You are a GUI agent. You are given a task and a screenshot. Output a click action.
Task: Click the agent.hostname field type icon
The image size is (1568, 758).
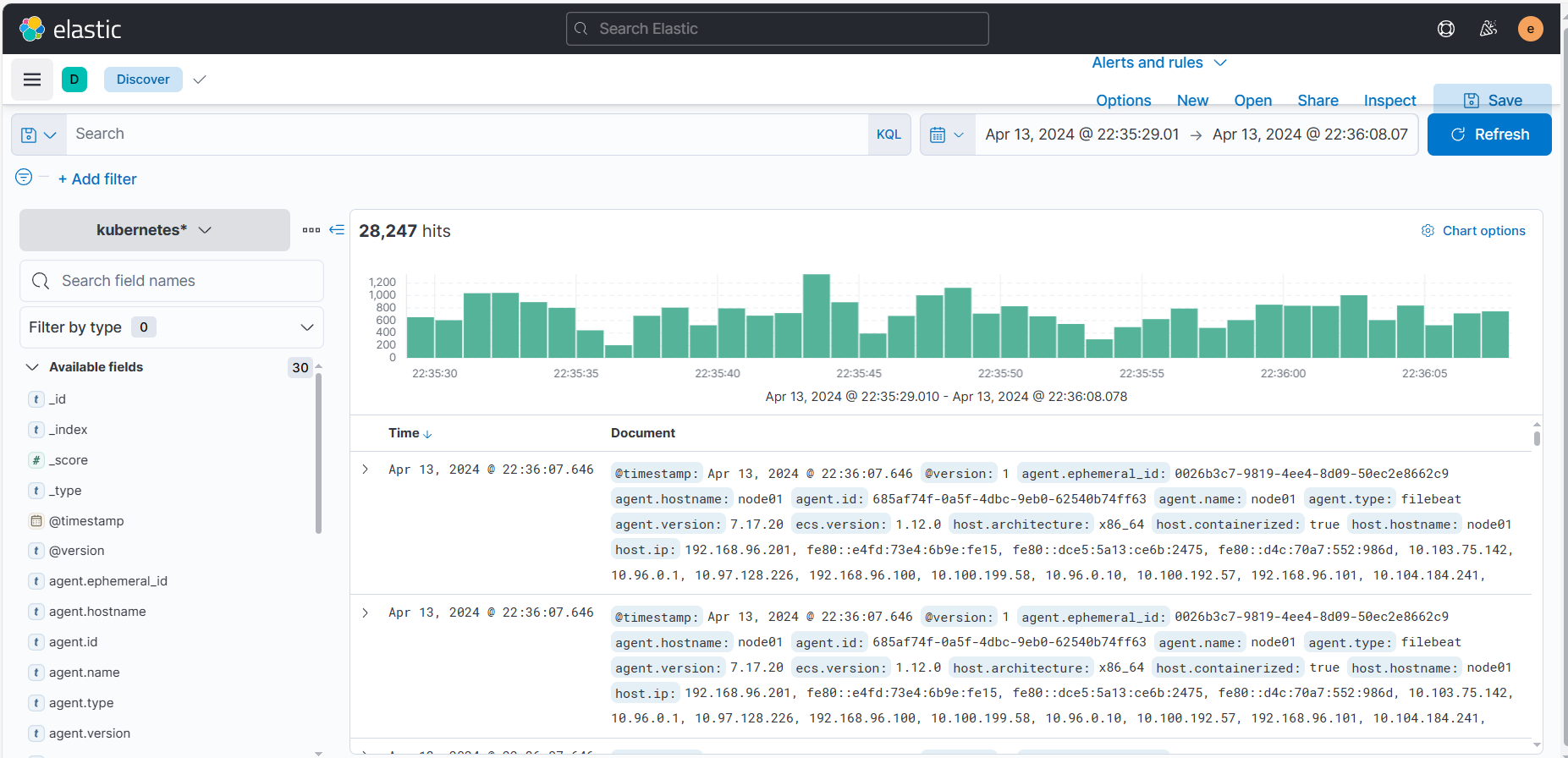coord(36,612)
